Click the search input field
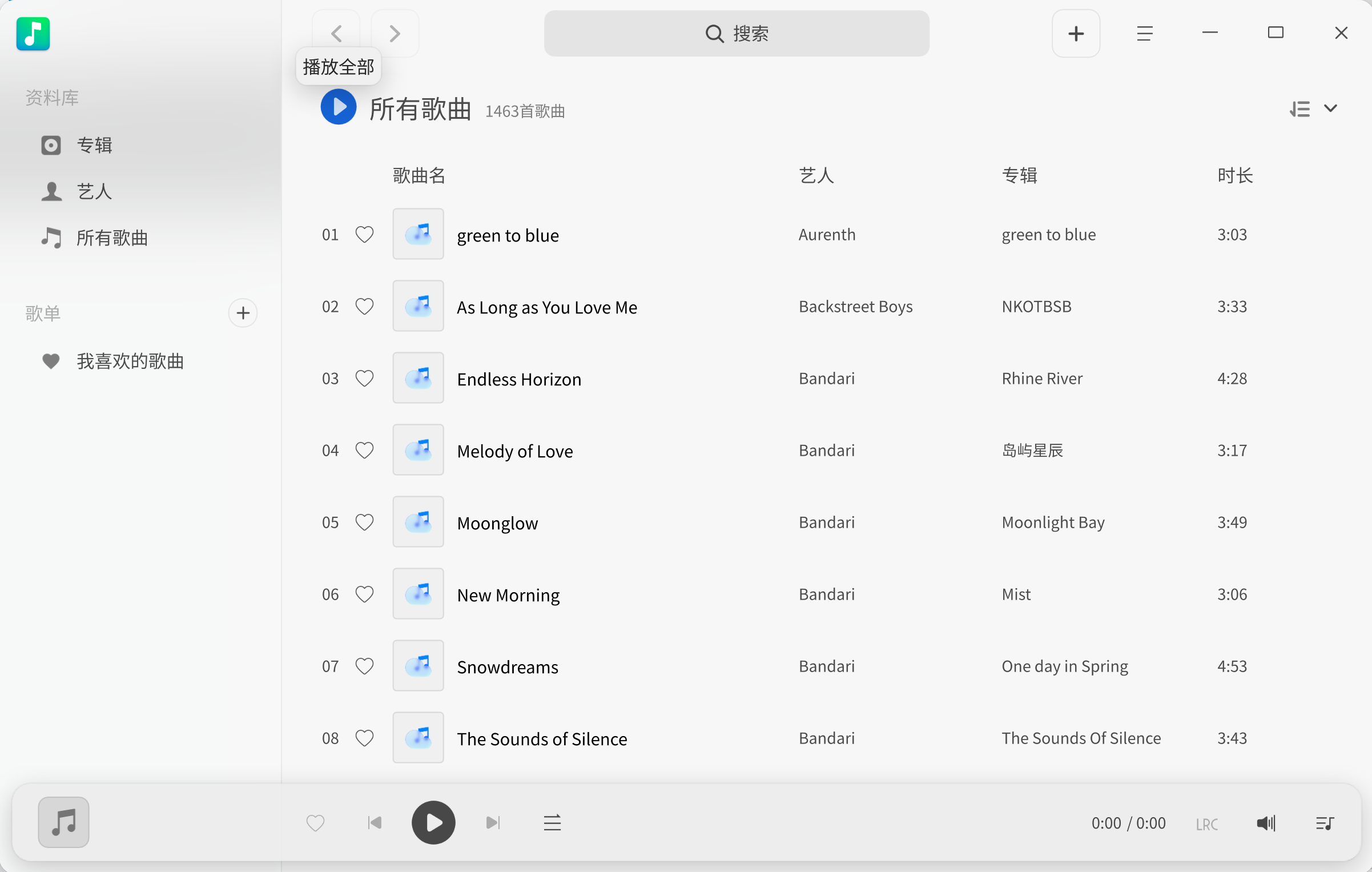Screen dimensions: 1372x872 coord(736,34)
